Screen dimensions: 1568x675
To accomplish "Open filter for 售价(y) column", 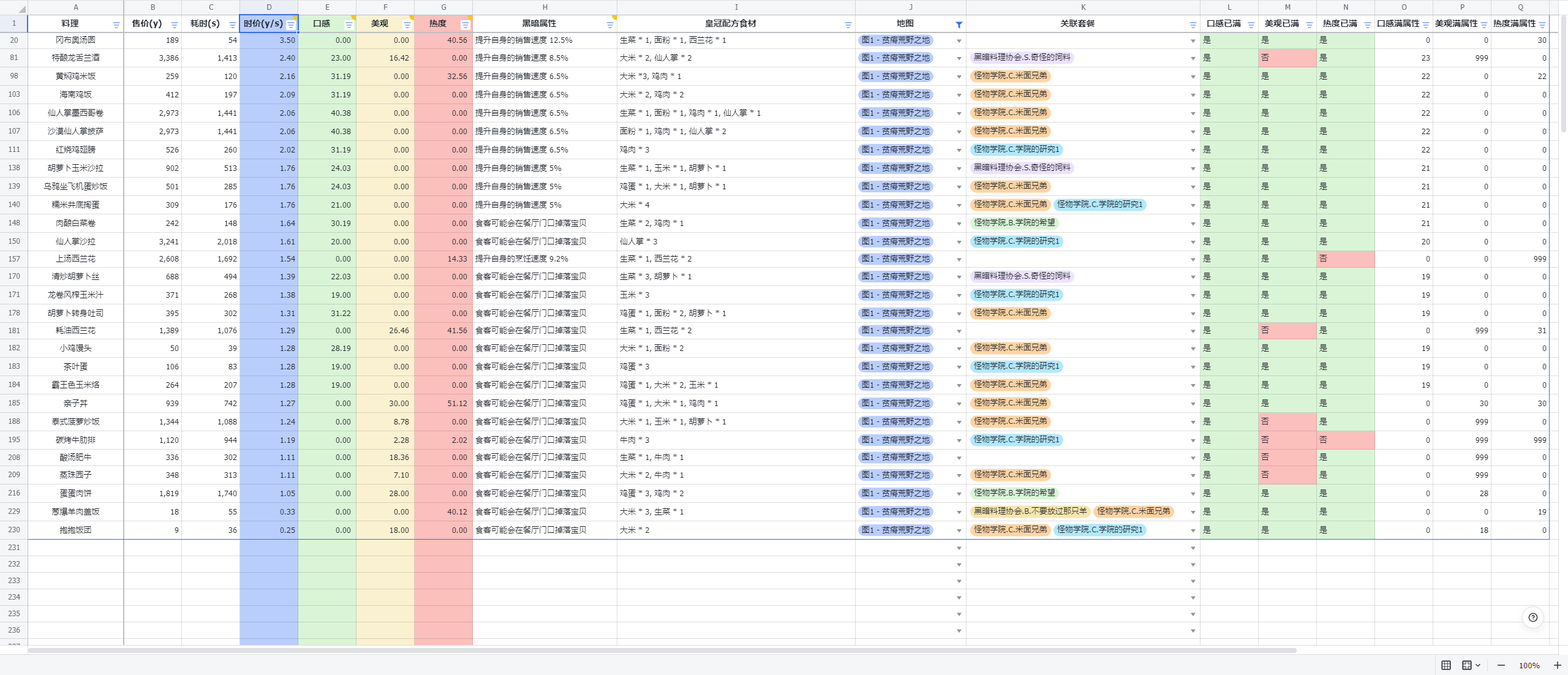I will pyautogui.click(x=174, y=25).
